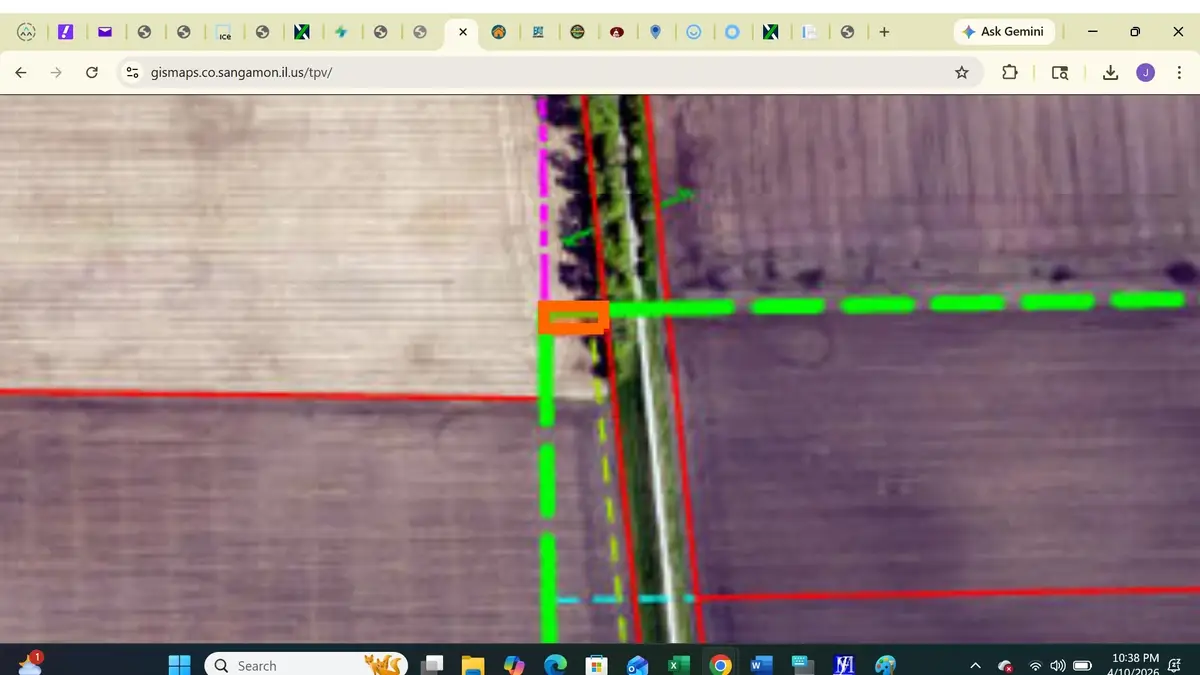Select the green-and-black pinned tab

point(303,31)
